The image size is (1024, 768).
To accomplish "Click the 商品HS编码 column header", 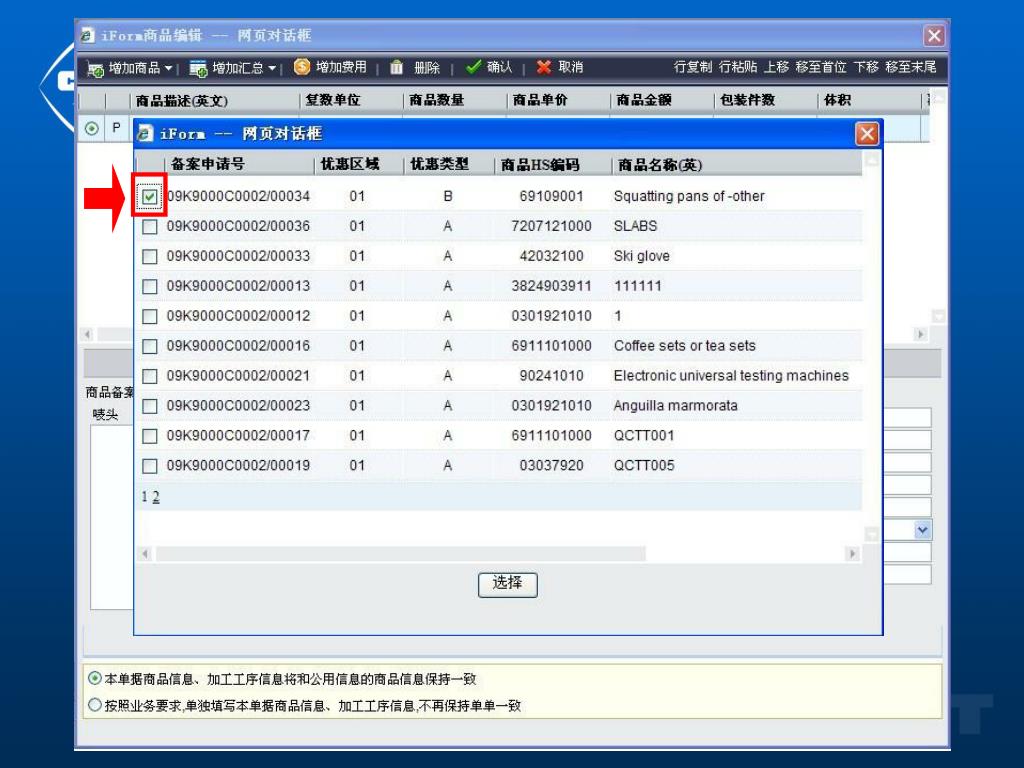I will [540, 165].
